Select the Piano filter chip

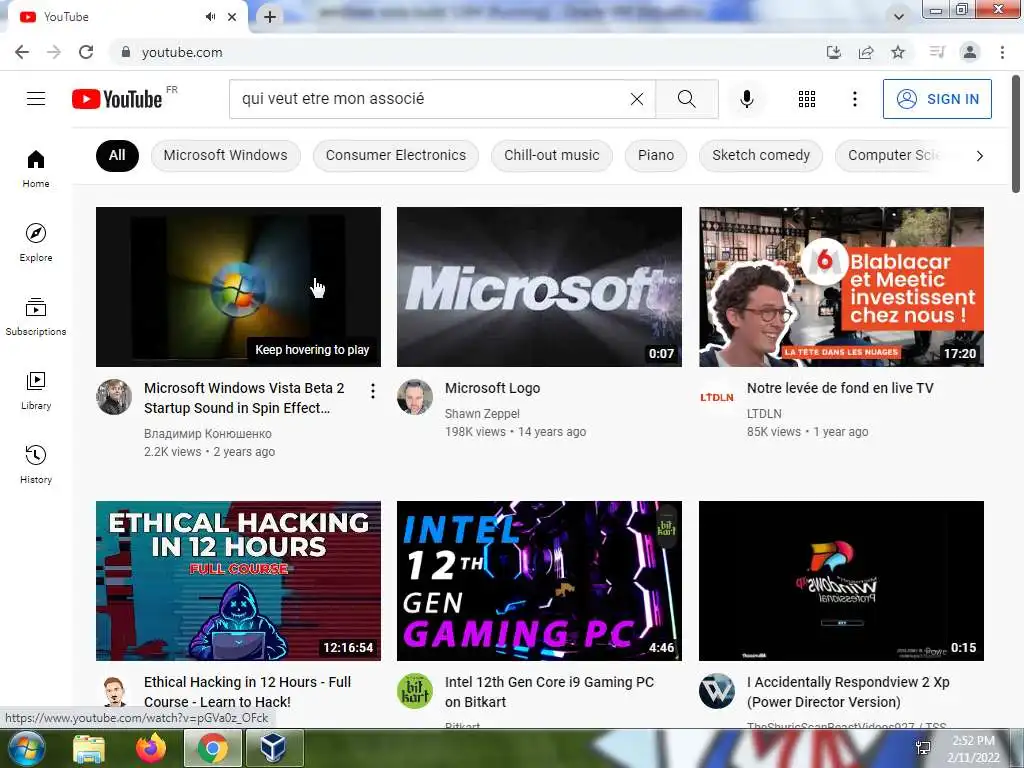[656, 155]
